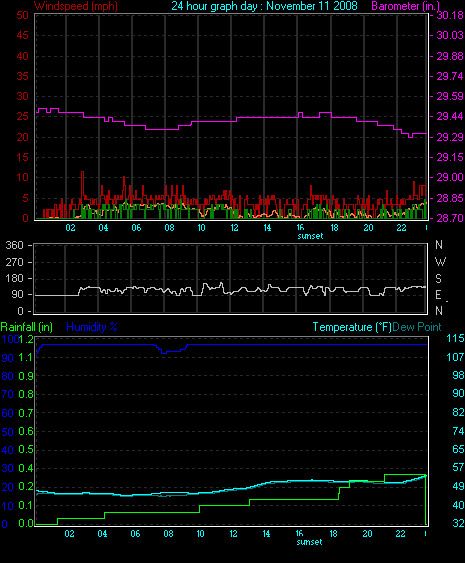Select wind direction axis value "180"
Screen dimensions: 465x563
(14, 279)
